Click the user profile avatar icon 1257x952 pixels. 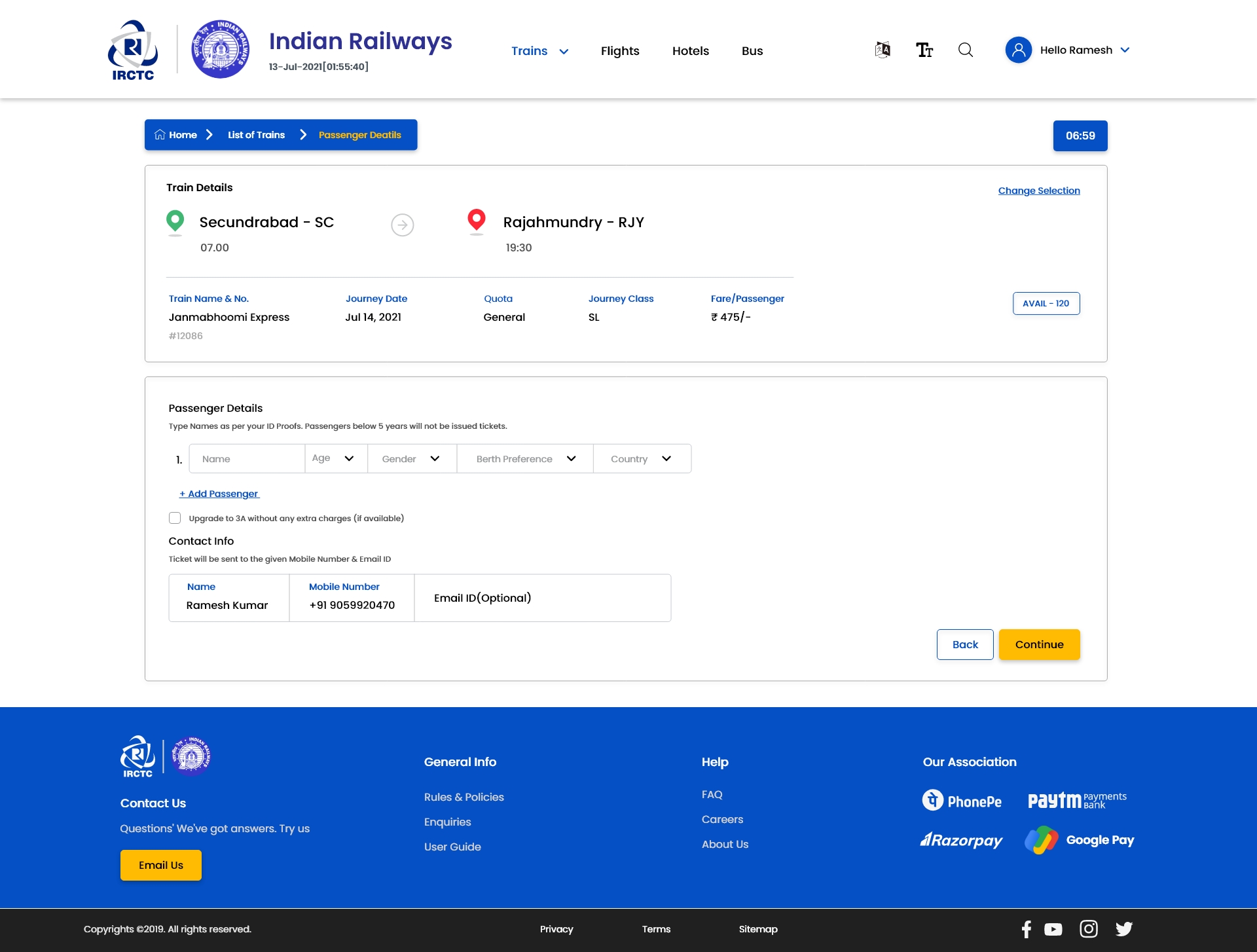tap(1019, 50)
